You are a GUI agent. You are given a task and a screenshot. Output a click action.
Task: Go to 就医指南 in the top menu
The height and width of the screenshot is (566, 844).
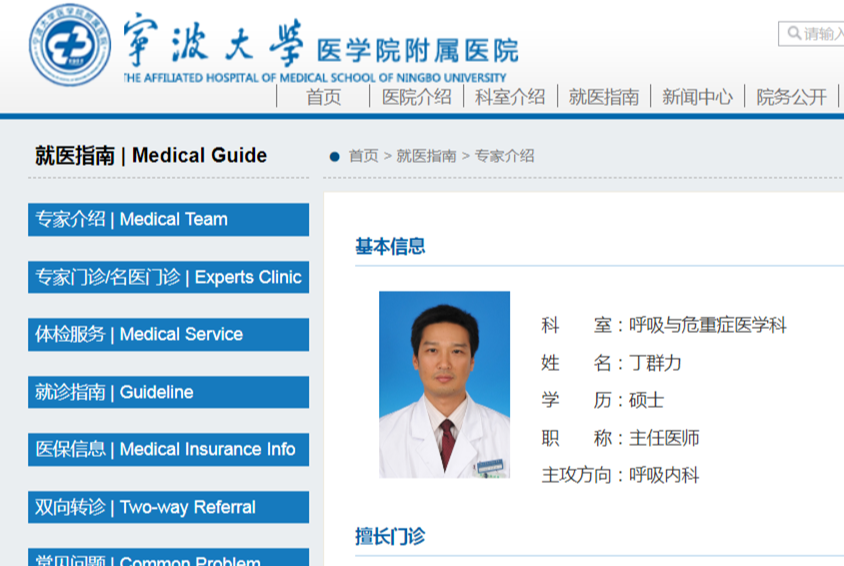point(604,97)
